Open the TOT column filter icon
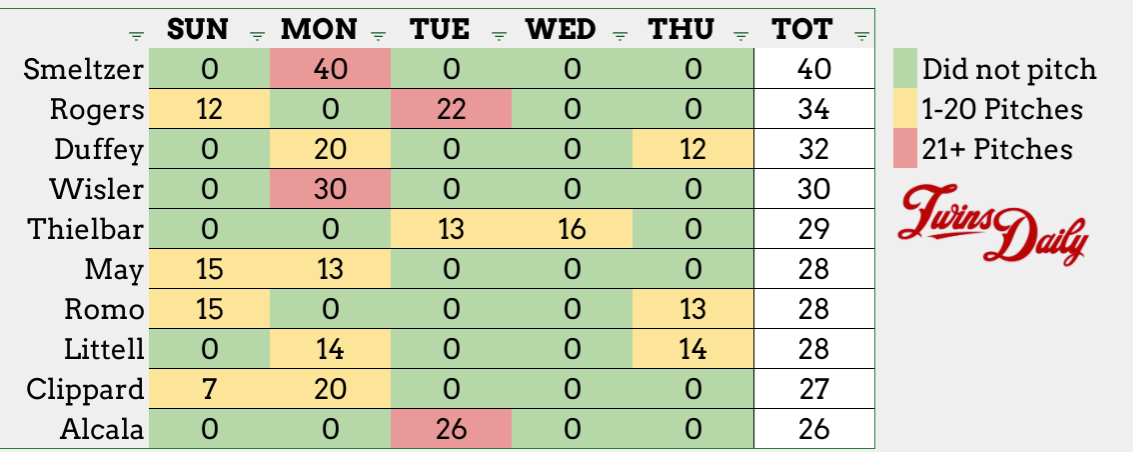The width and height of the screenshot is (1133, 452). [861, 36]
